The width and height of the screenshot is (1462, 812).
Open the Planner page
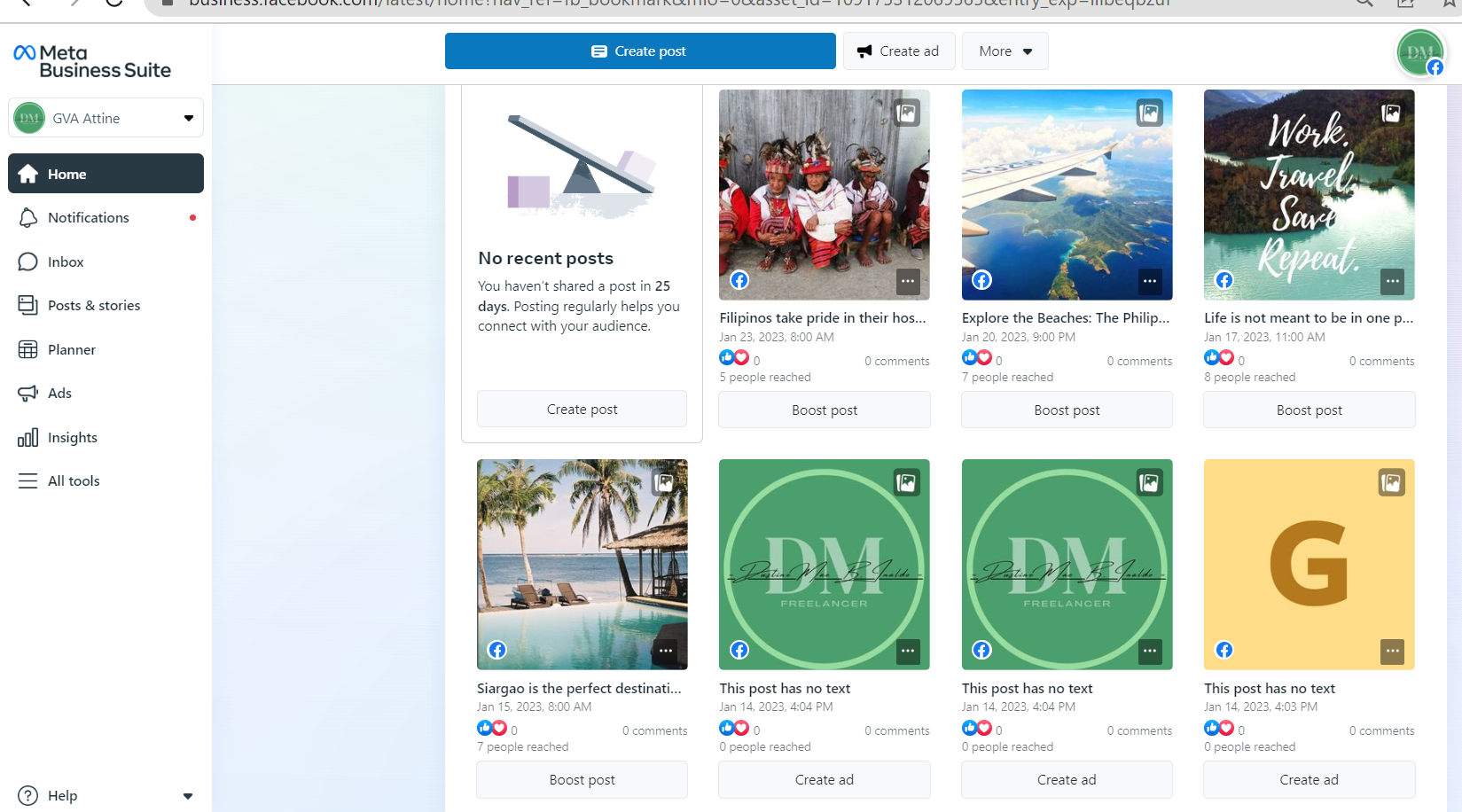(x=106, y=349)
